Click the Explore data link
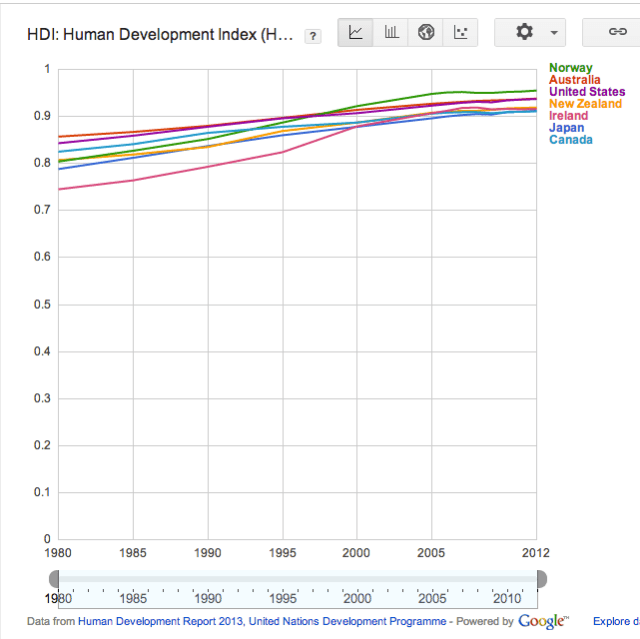The height and width of the screenshot is (639, 640). 615,622
